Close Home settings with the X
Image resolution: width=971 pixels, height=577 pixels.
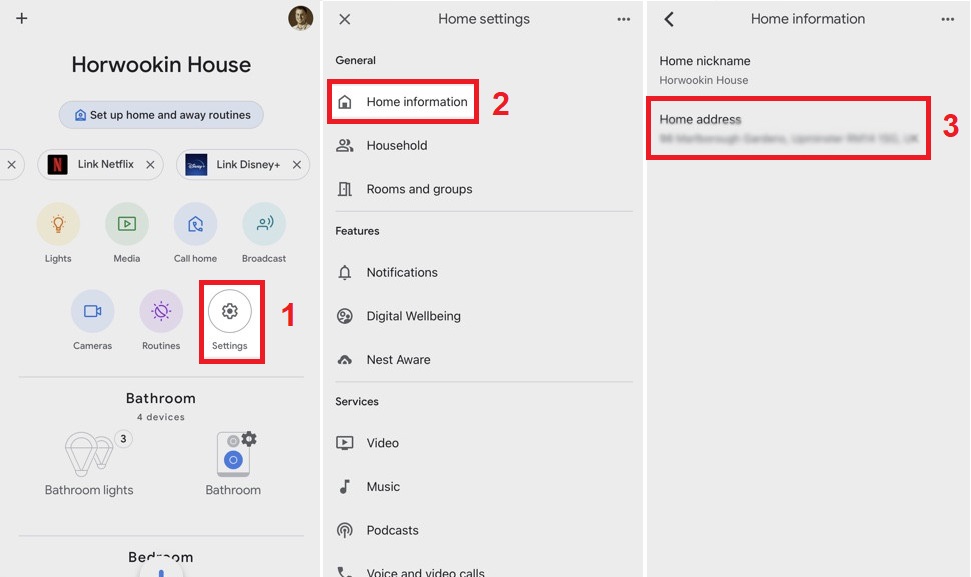(x=345, y=19)
